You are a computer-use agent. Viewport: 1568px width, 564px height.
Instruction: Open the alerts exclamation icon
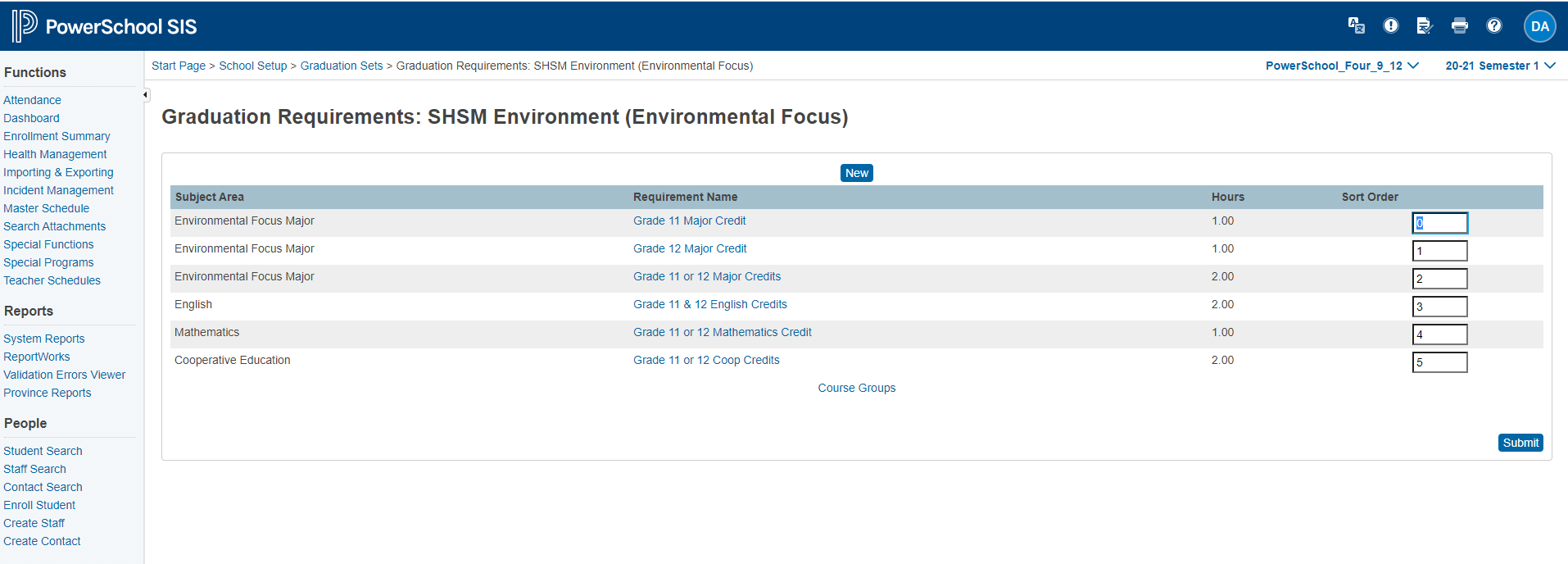pos(1390,25)
